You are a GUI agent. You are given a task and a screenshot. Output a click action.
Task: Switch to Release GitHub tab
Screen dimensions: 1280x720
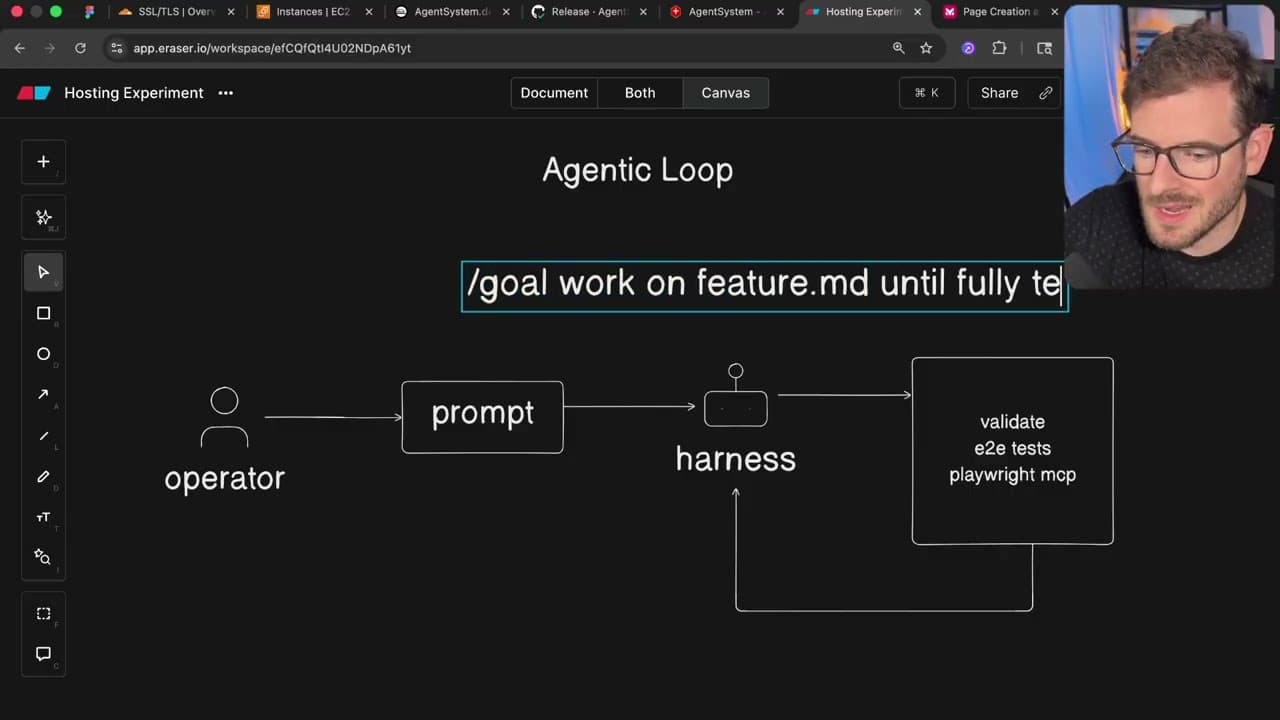pos(590,12)
